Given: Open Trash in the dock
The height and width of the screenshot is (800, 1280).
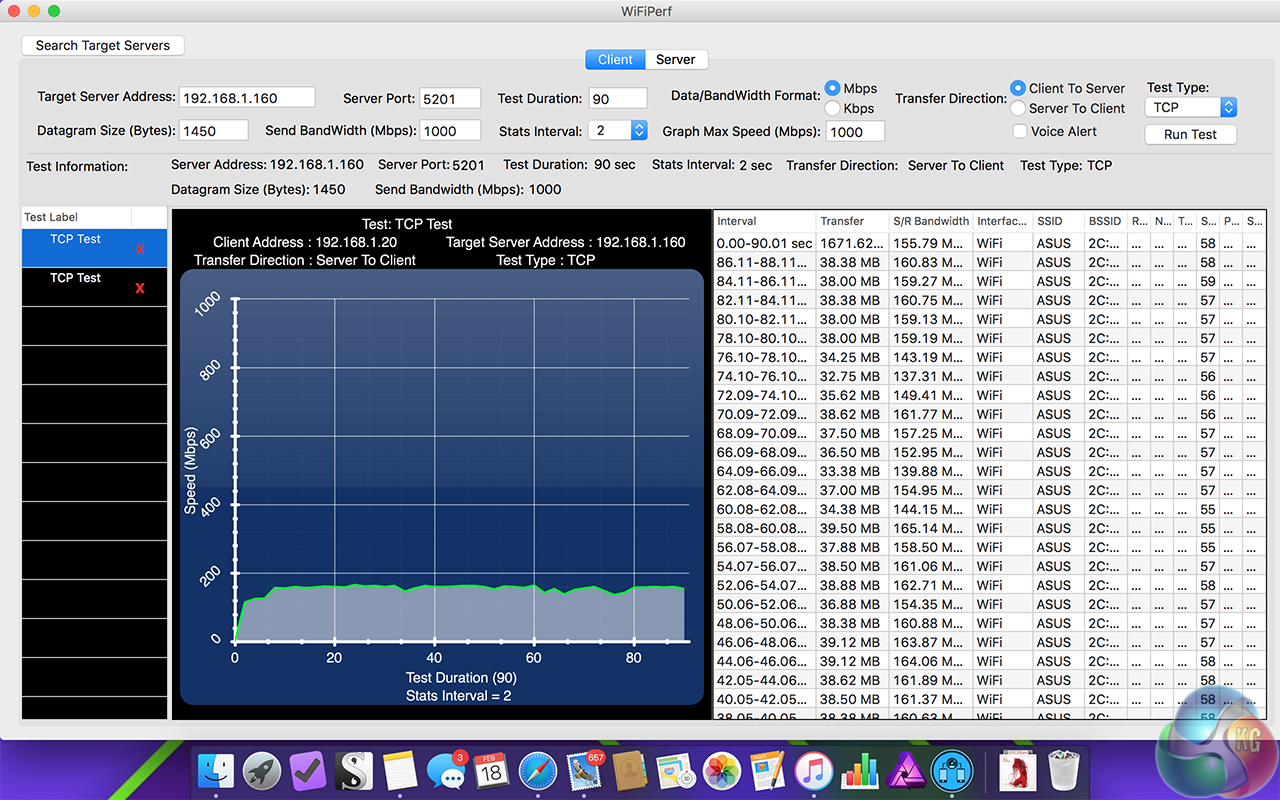Looking at the screenshot, I should pyautogui.click(x=1063, y=771).
